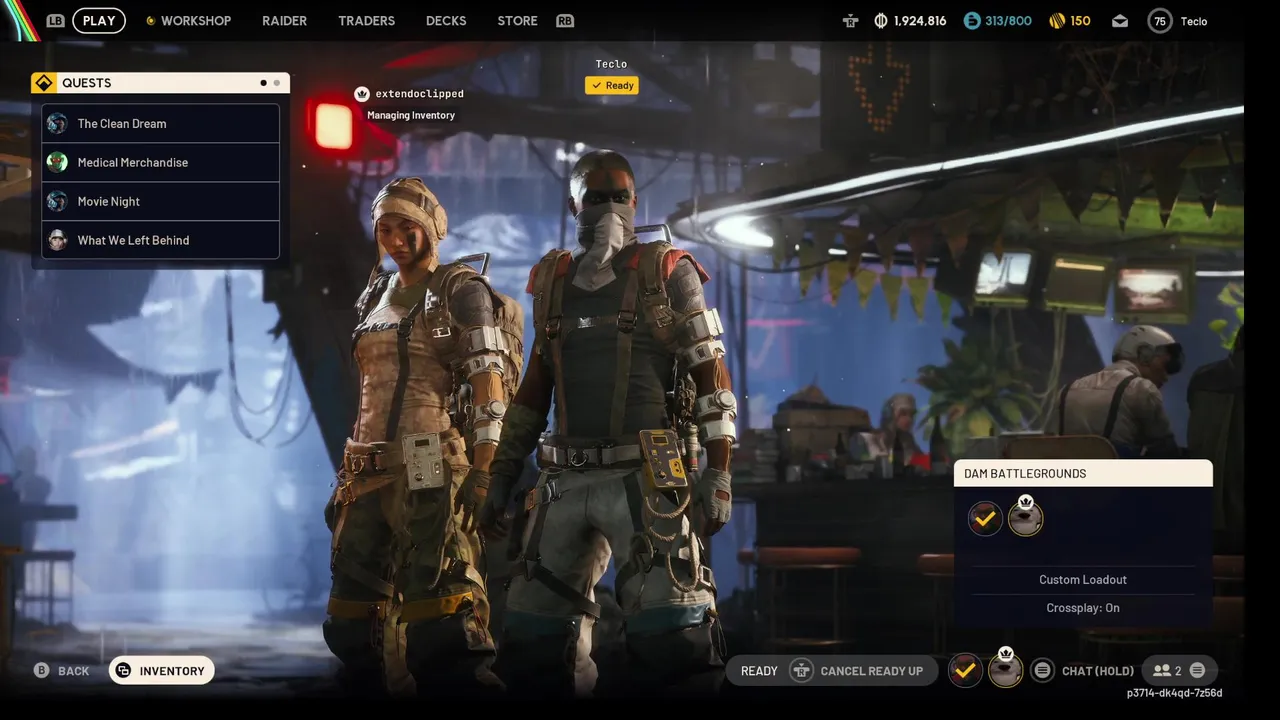1280x720 pixels.
Task: Click the 150 token count
Action: click(x=1080, y=21)
